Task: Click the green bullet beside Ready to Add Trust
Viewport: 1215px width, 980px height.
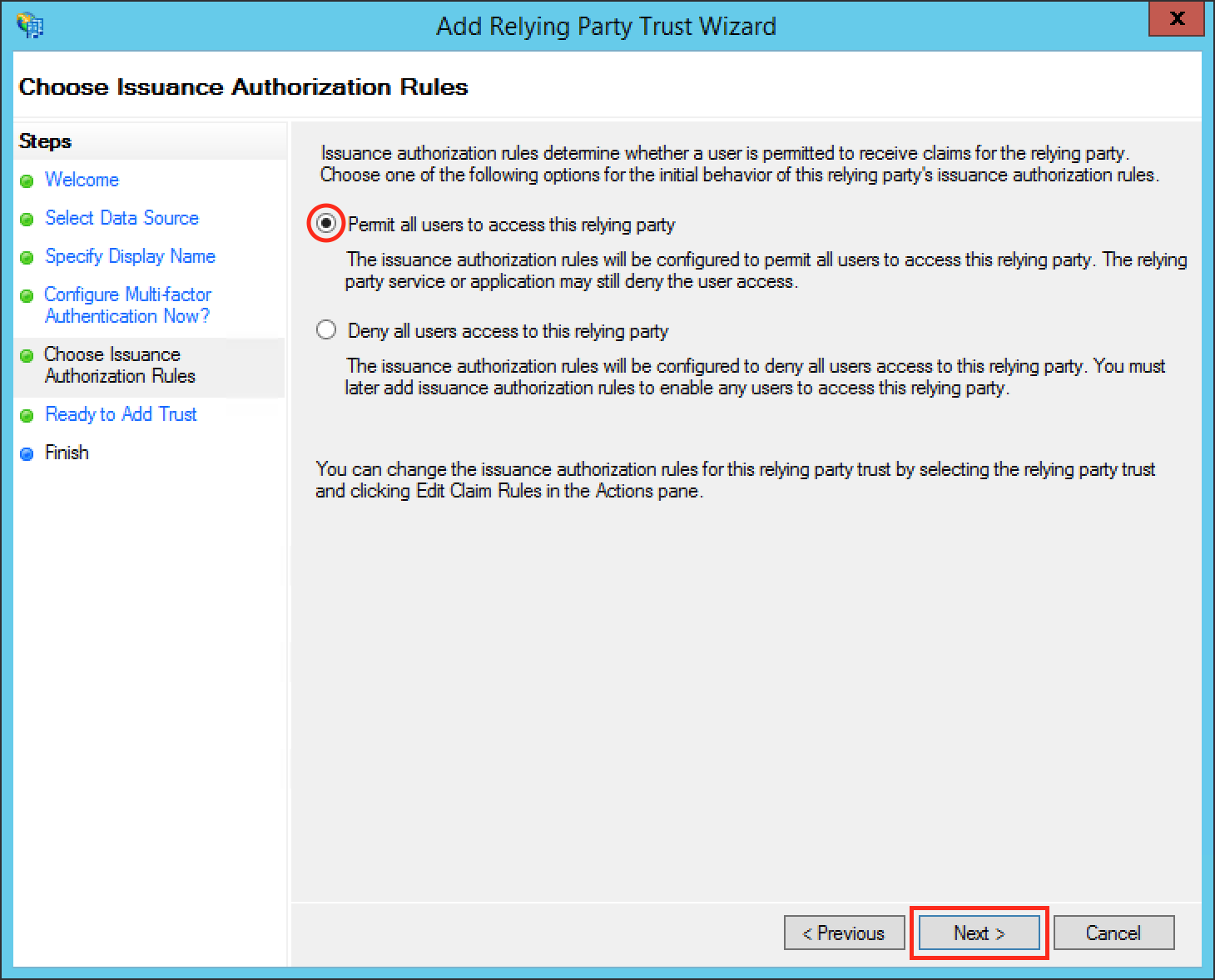Action: (x=27, y=415)
